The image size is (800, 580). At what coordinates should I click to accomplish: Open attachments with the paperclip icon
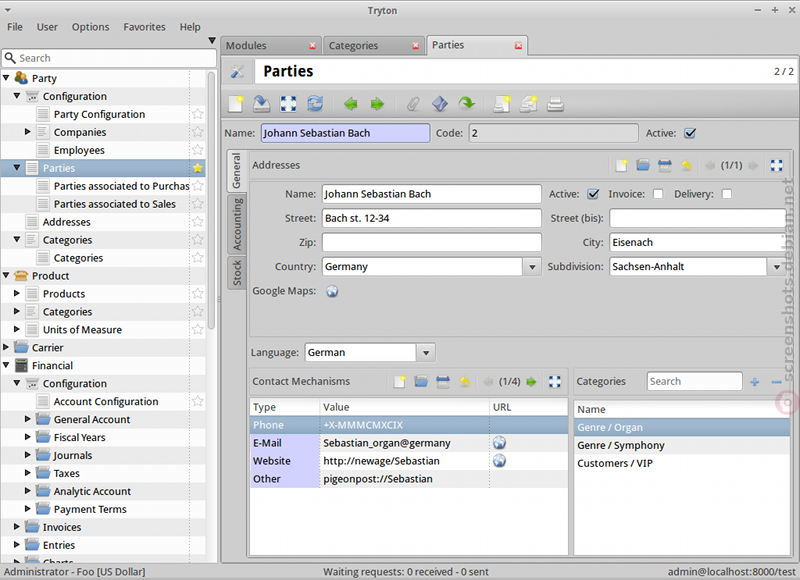pos(413,104)
